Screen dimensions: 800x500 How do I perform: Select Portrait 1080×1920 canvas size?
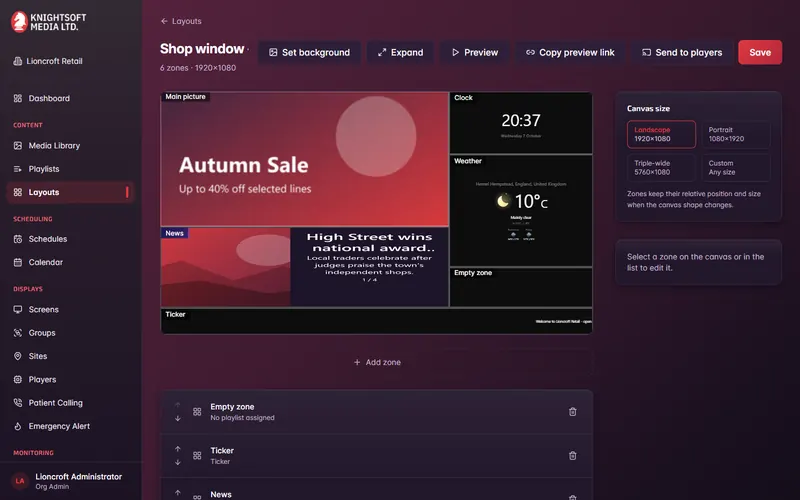pyautogui.click(x=736, y=134)
